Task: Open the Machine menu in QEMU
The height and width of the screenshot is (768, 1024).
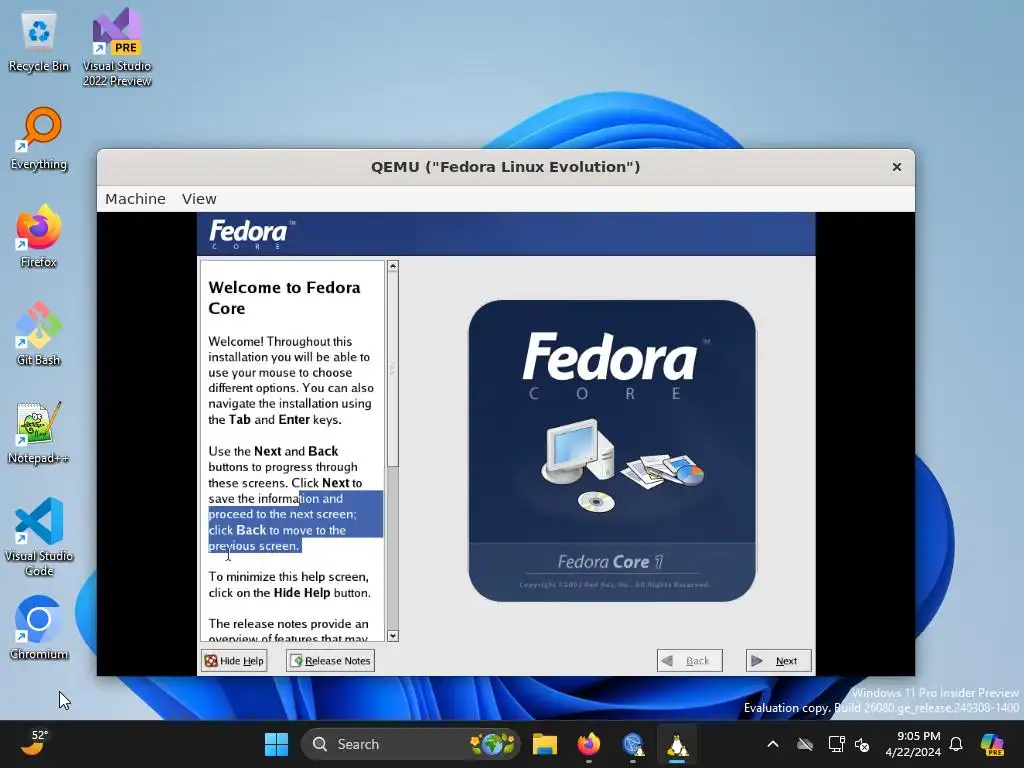Action: click(135, 199)
